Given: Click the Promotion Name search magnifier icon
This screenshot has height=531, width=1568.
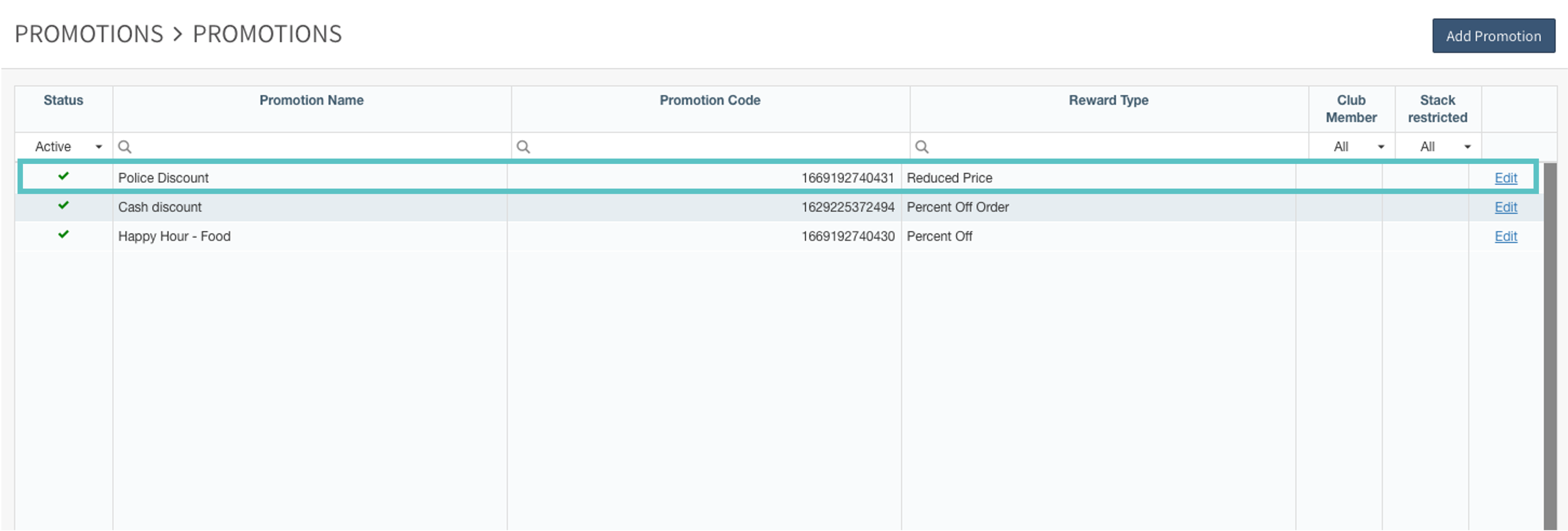Looking at the screenshot, I should click(x=125, y=147).
